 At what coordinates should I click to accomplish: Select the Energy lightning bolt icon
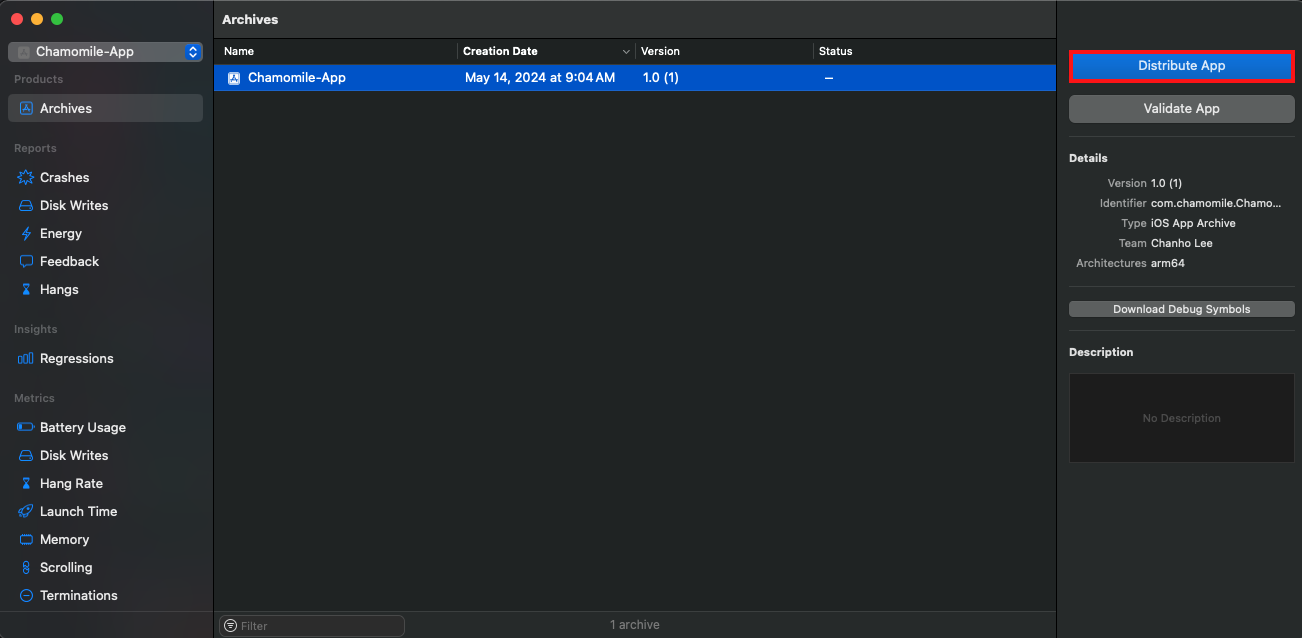pos(26,233)
